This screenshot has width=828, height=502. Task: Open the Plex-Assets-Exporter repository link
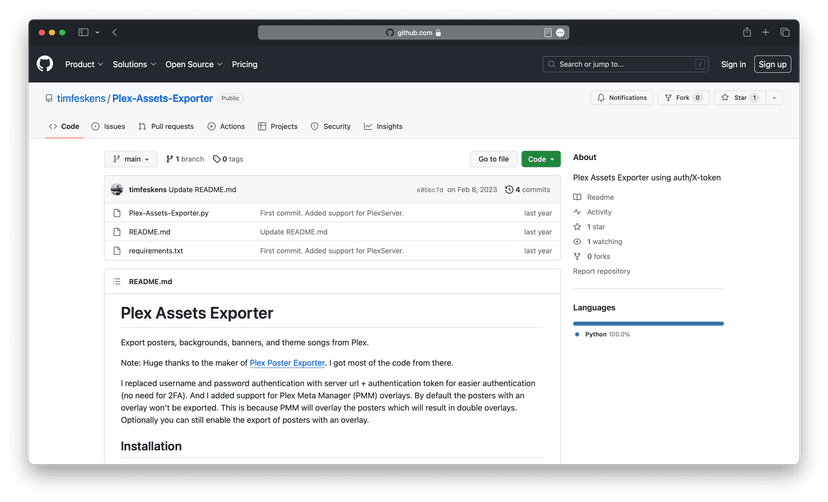(x=163, y=98)
